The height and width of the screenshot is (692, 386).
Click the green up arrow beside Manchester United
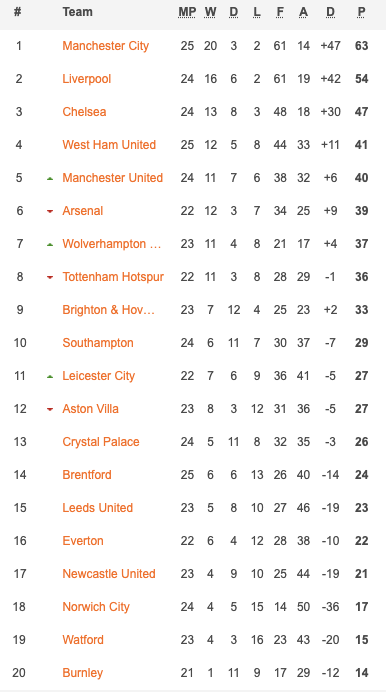point(50,178)
